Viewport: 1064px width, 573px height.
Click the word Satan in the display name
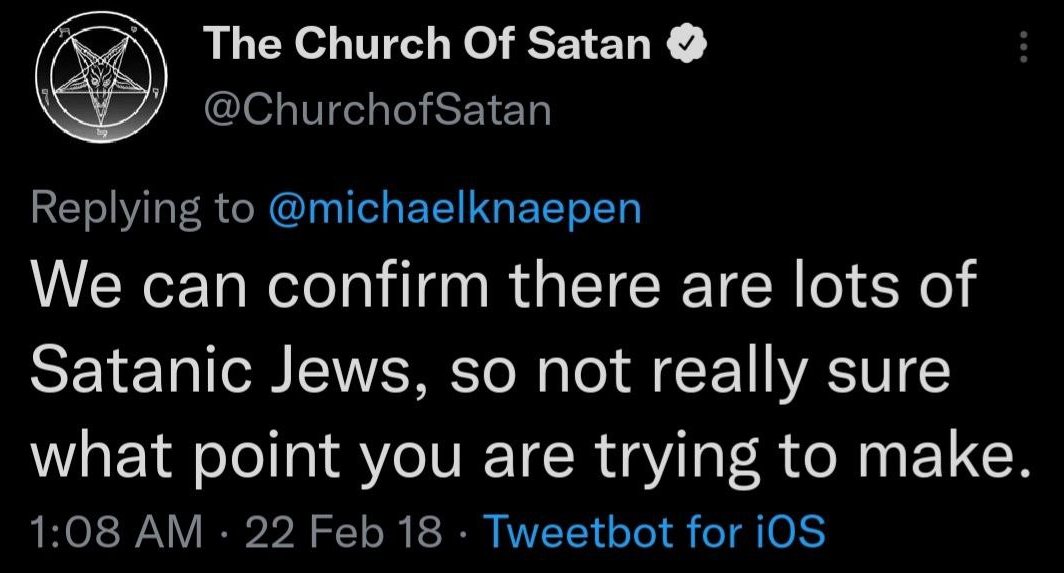tap(589, 44)
